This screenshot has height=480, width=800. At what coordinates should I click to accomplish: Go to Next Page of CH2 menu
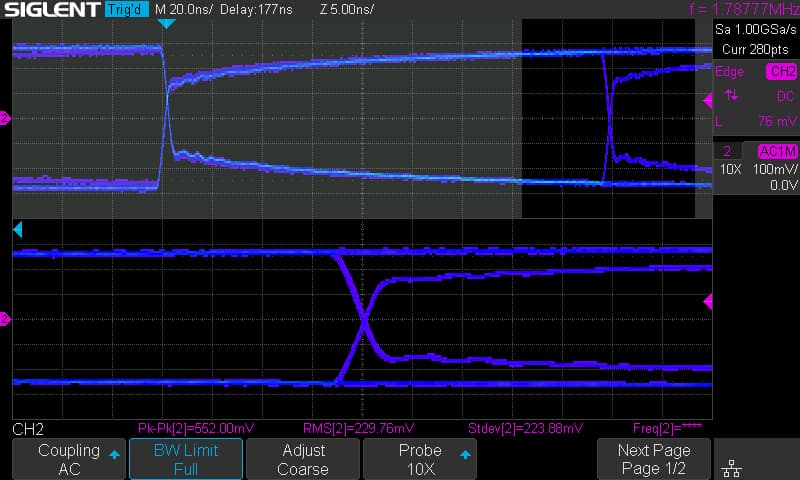(653, 459)
